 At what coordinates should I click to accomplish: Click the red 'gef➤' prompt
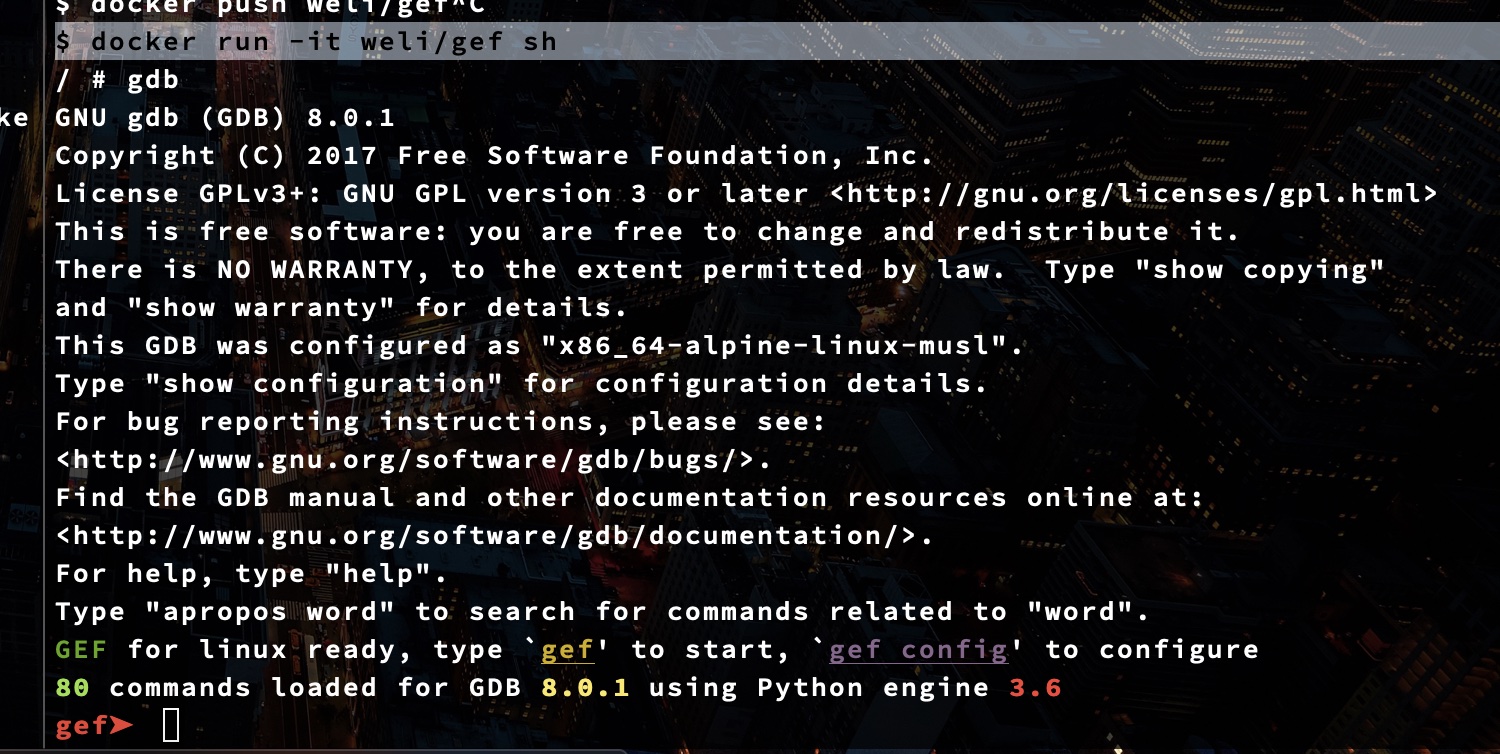[94, 725]
